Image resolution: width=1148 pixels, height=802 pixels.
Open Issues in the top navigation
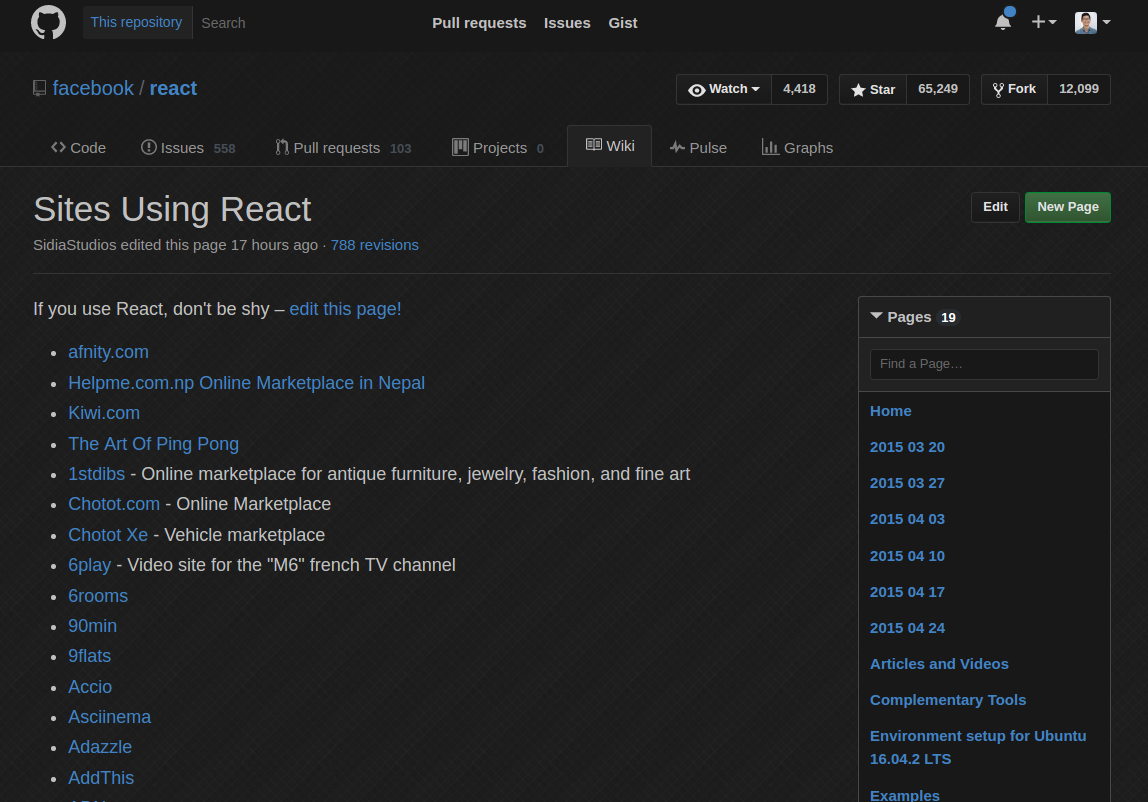567,23
